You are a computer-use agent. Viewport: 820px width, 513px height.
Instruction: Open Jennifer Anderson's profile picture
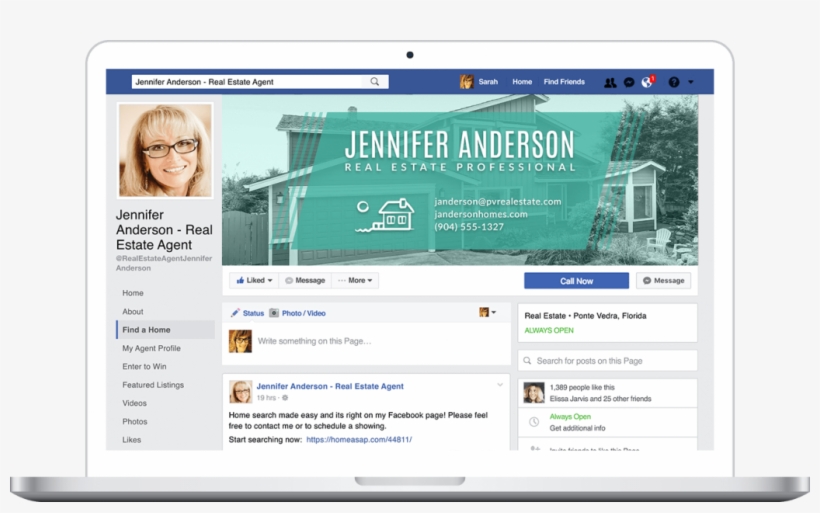pos(165,151)
